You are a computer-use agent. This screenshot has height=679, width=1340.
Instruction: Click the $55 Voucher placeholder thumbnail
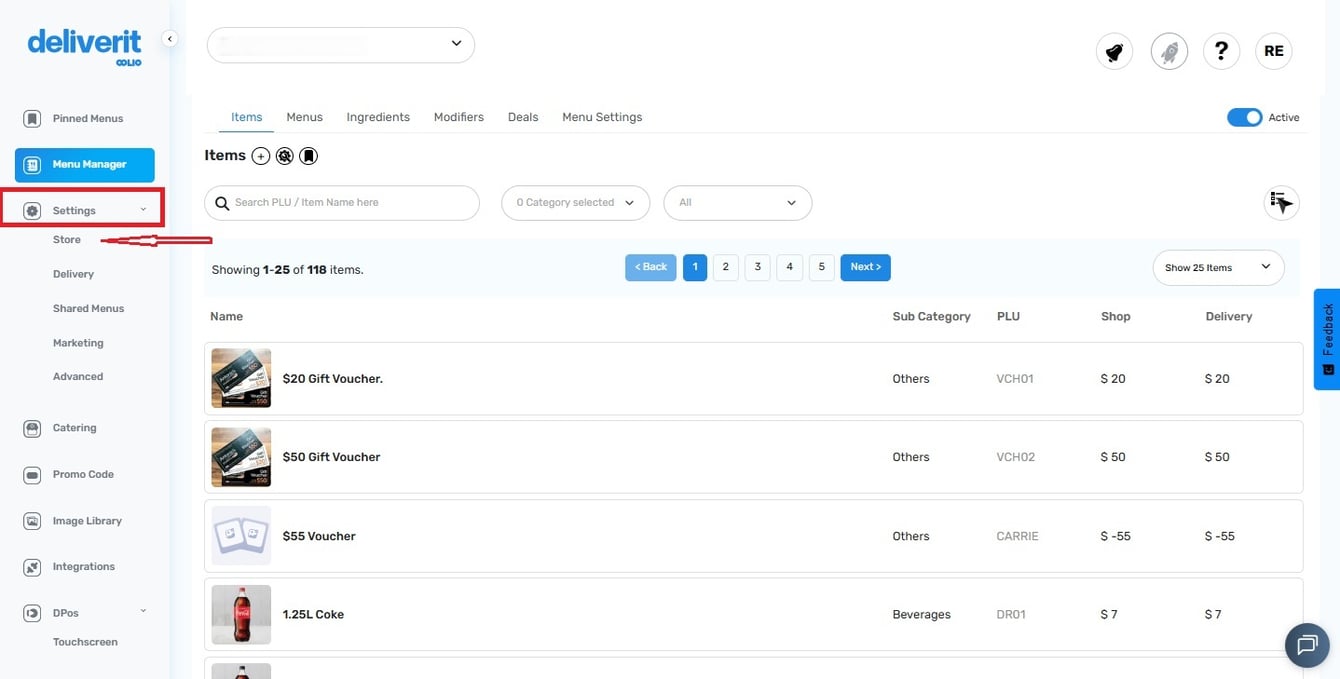241,536
